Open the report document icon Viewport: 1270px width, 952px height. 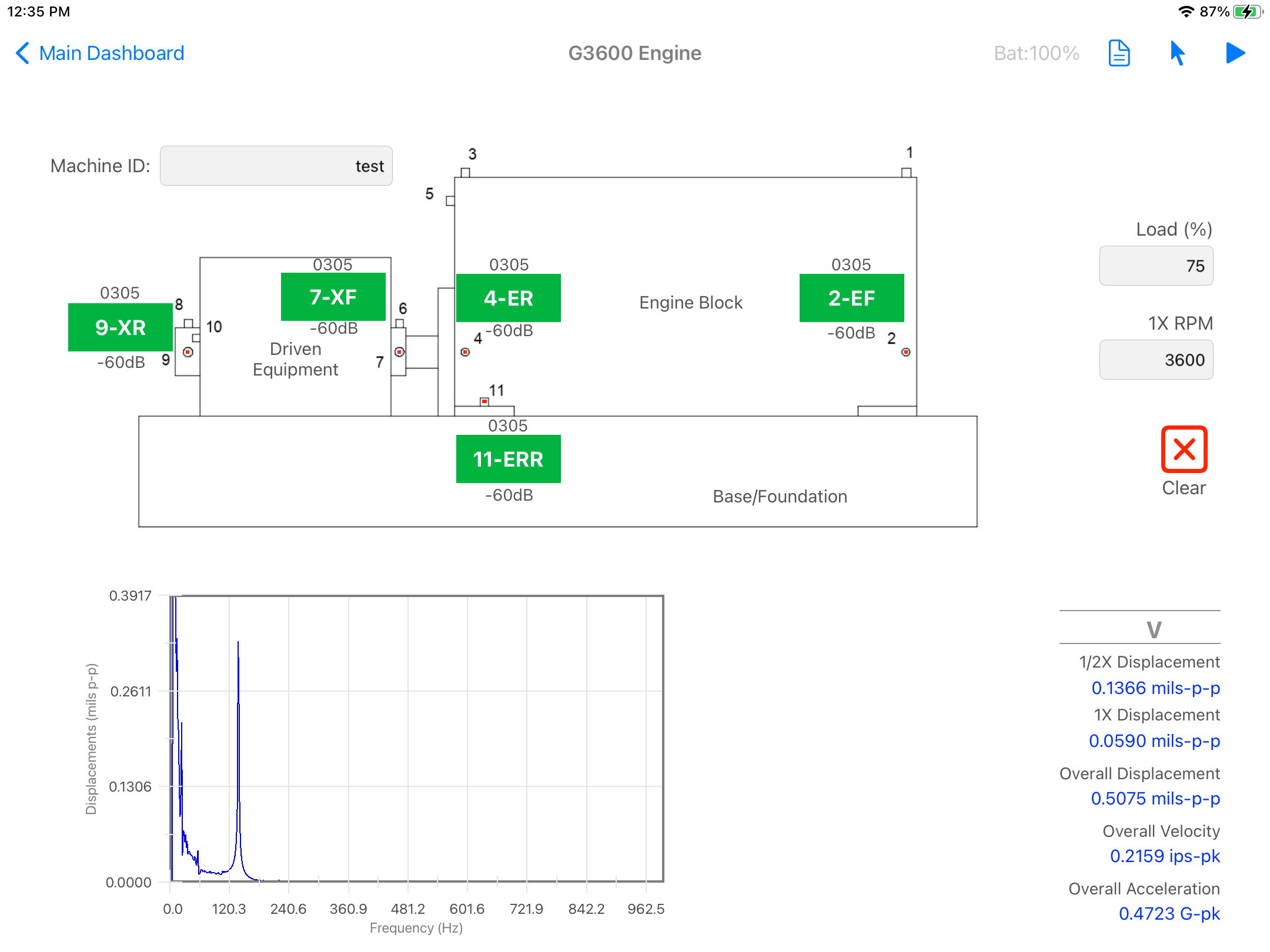coord(1119,53)
